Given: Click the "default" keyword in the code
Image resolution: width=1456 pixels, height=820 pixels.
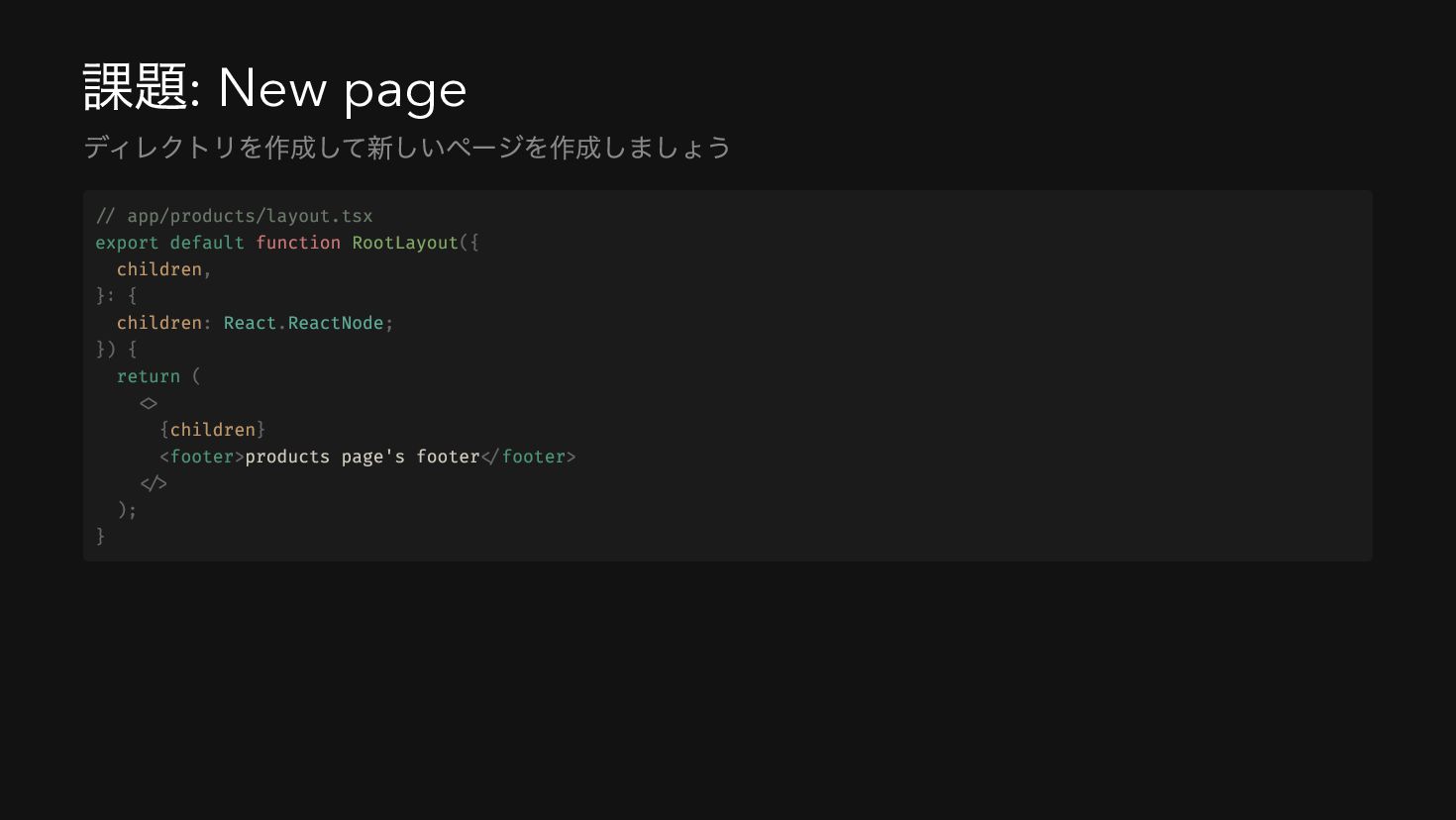Looking at the screenshot, I should point(207,243).
